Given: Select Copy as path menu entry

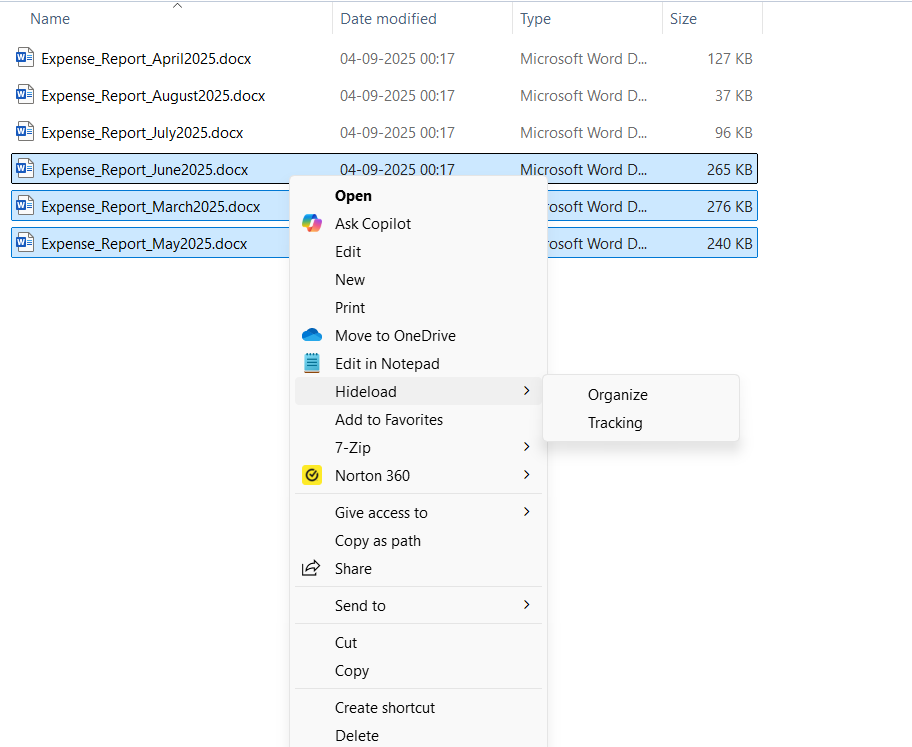Looking at the screenshot, I should pyautogui.click(x=377, y=541).
